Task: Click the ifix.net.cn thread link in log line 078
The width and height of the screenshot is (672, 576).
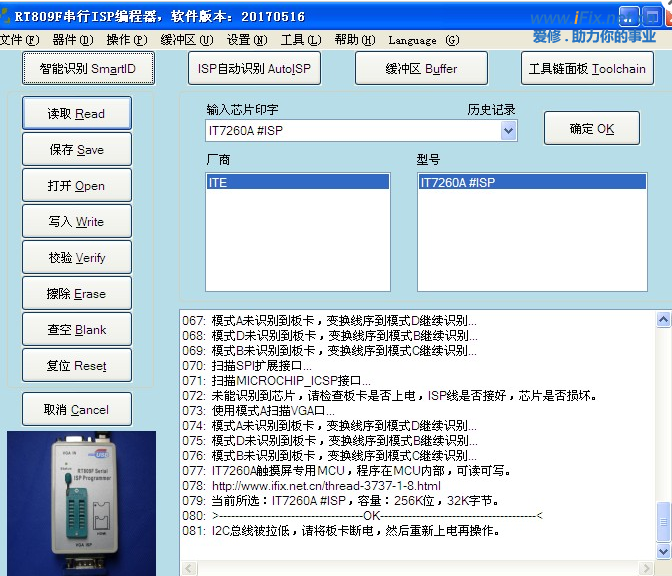Action: (x=326, y=486)
